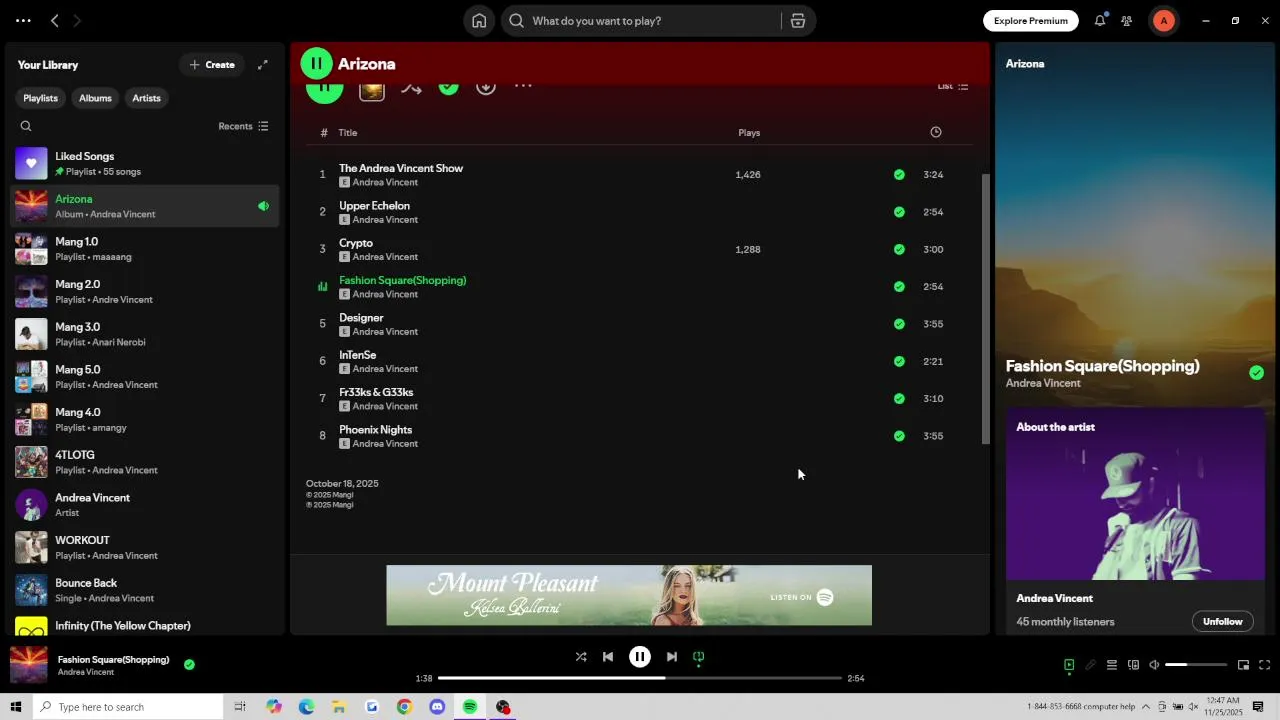Unfollow Andrea Vincent

click(1222, 621)
